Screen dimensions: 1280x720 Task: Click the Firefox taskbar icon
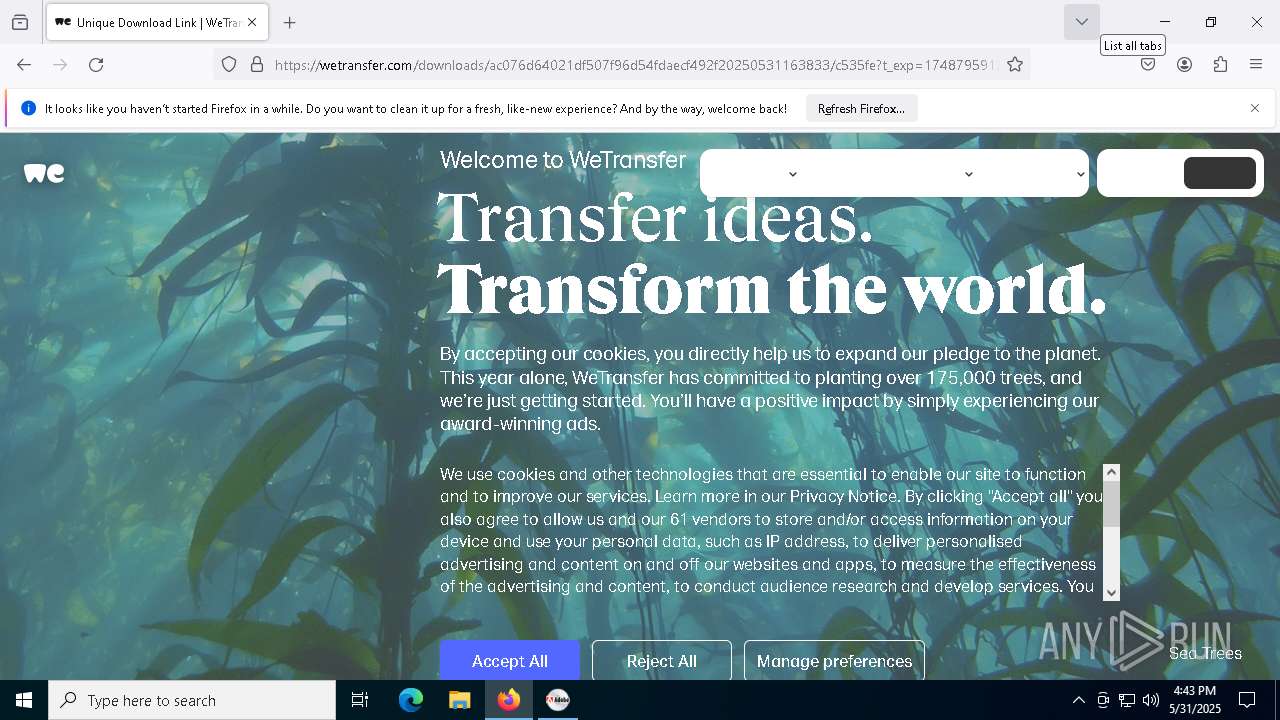point(508,700)
